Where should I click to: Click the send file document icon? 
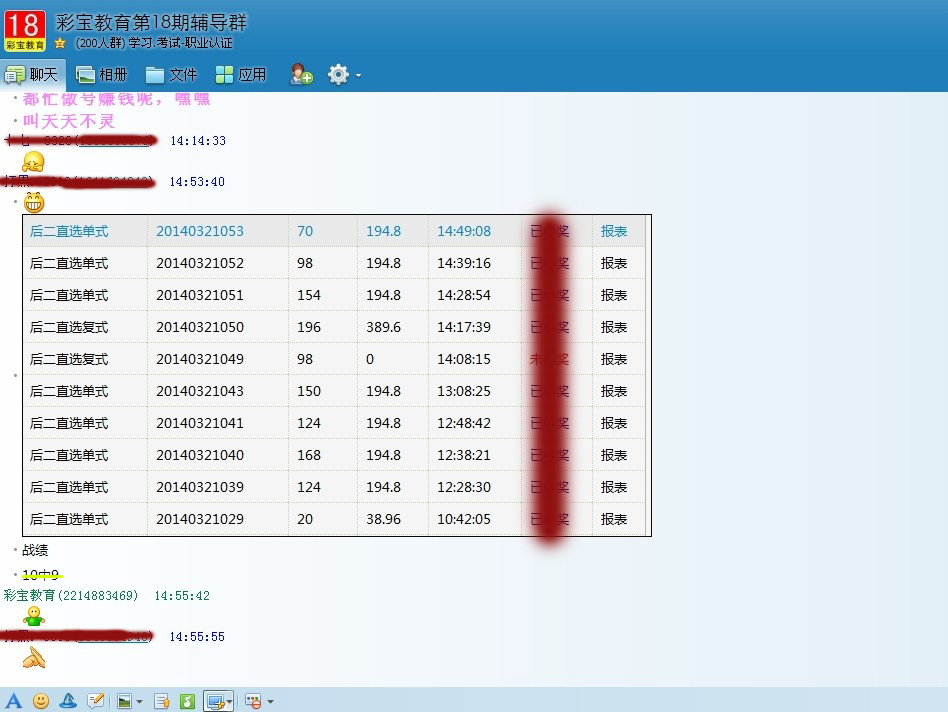click(162, 701)
